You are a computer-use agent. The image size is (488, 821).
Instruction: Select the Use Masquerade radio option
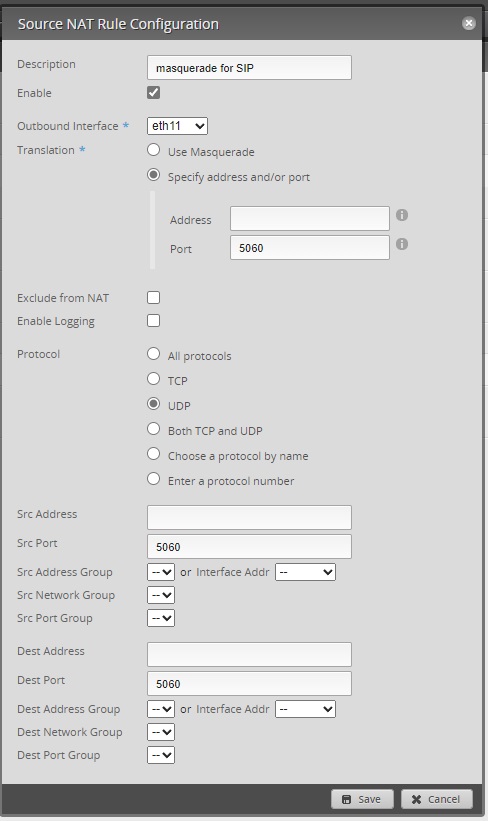tap(153, 150)
